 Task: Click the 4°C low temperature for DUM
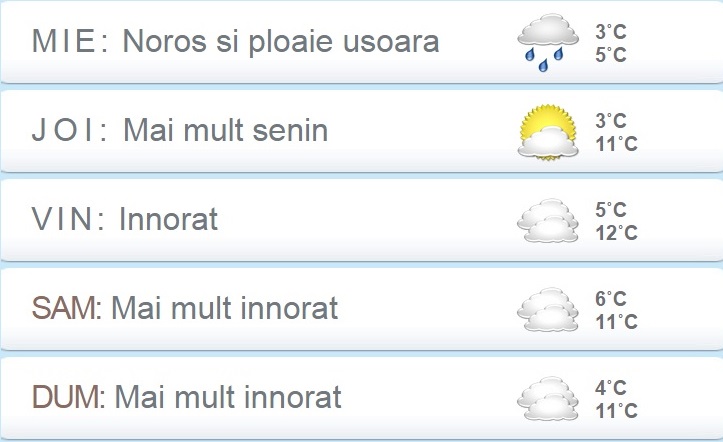(610, 388)
